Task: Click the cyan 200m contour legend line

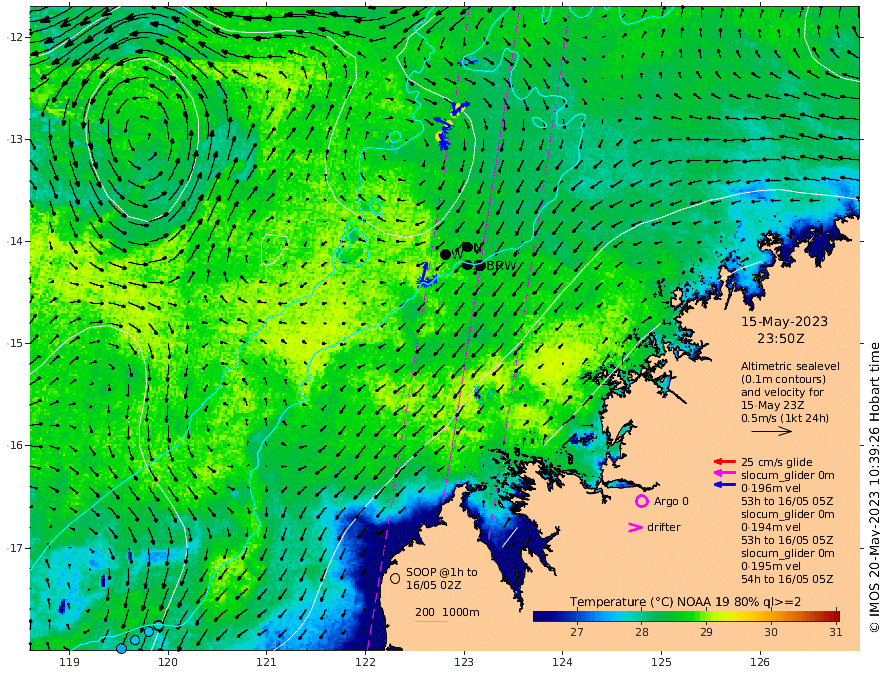Action: tap(431, 621)
